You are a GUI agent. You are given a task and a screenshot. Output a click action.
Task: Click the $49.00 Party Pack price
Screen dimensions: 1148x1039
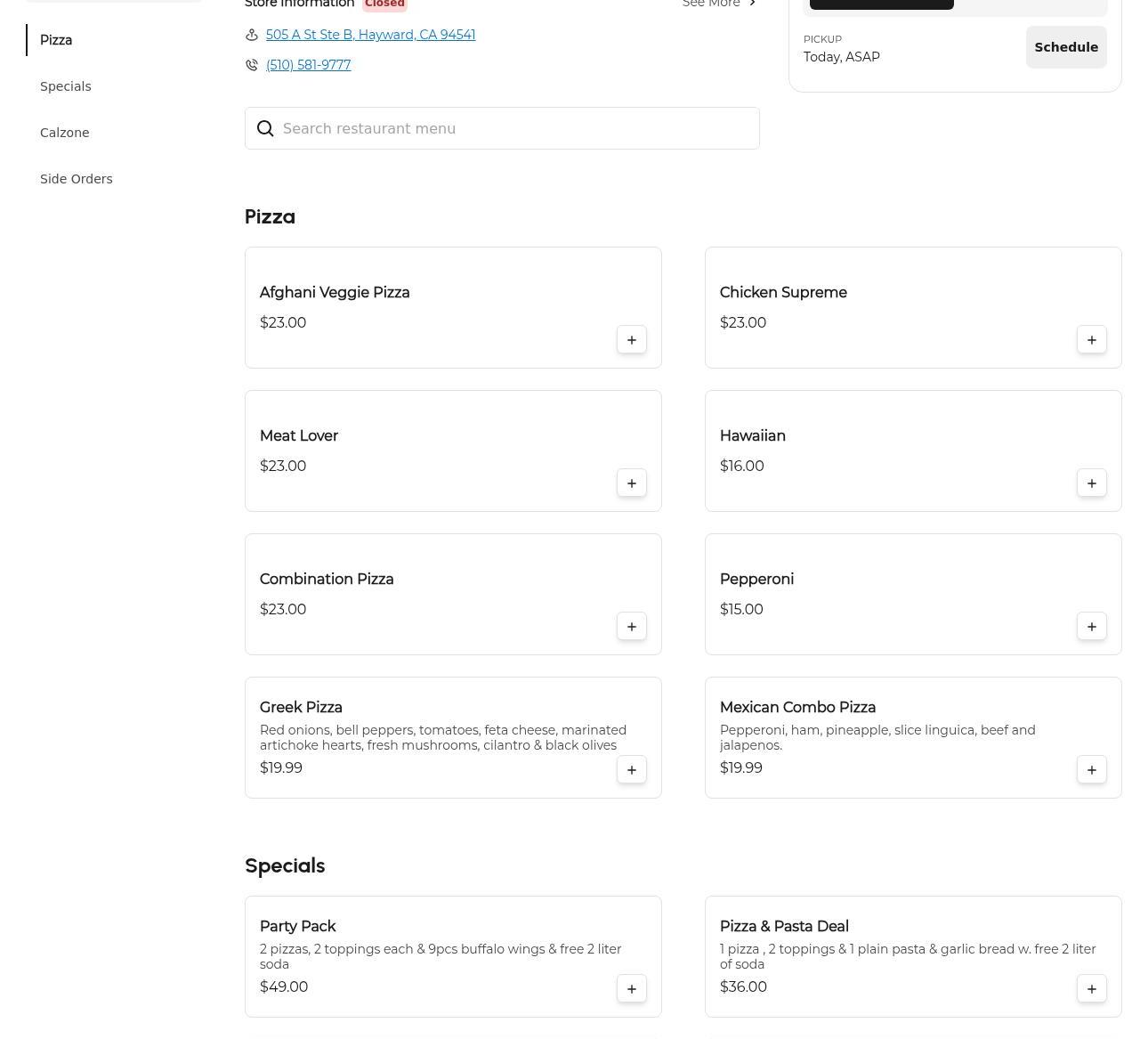[x=284, y=987]
